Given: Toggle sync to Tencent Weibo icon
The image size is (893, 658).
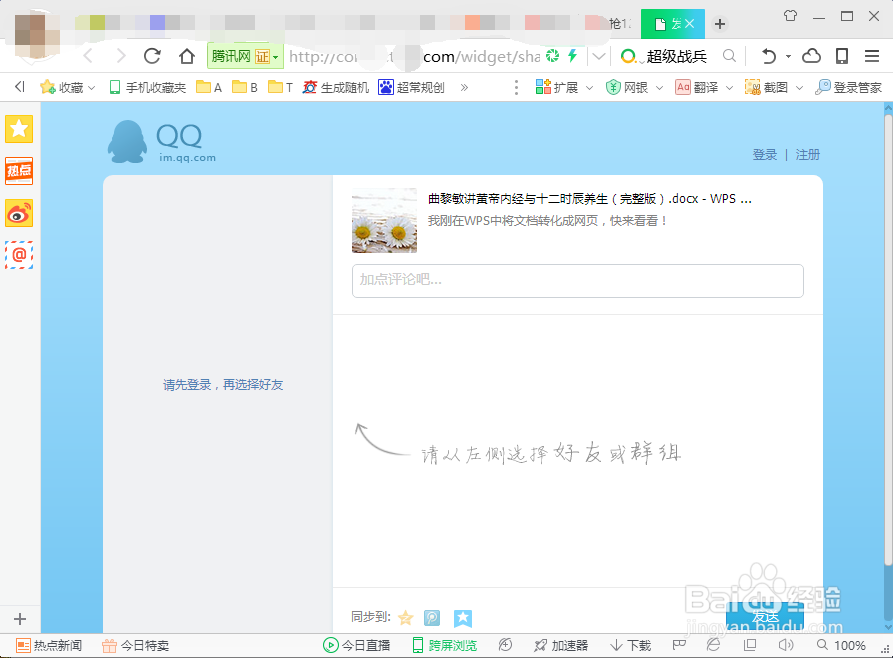Looking at the screenshot, I should click(x=432, y=618).
